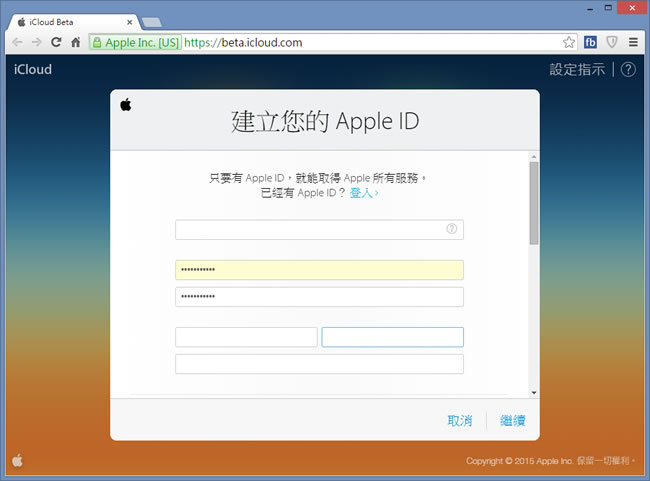Bookmark this page with the star icon
The height and width of the screenshot is (481, 650).
(x=569, y=42)
